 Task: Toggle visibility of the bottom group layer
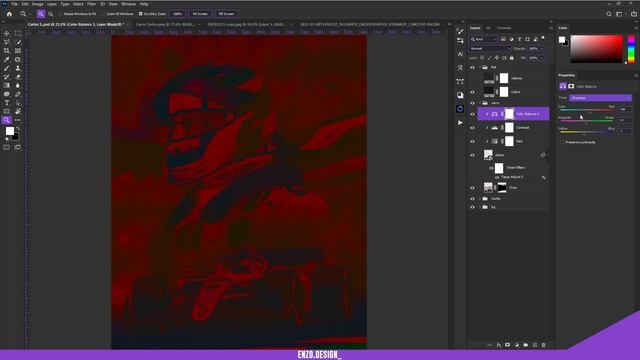click(473, 207)
